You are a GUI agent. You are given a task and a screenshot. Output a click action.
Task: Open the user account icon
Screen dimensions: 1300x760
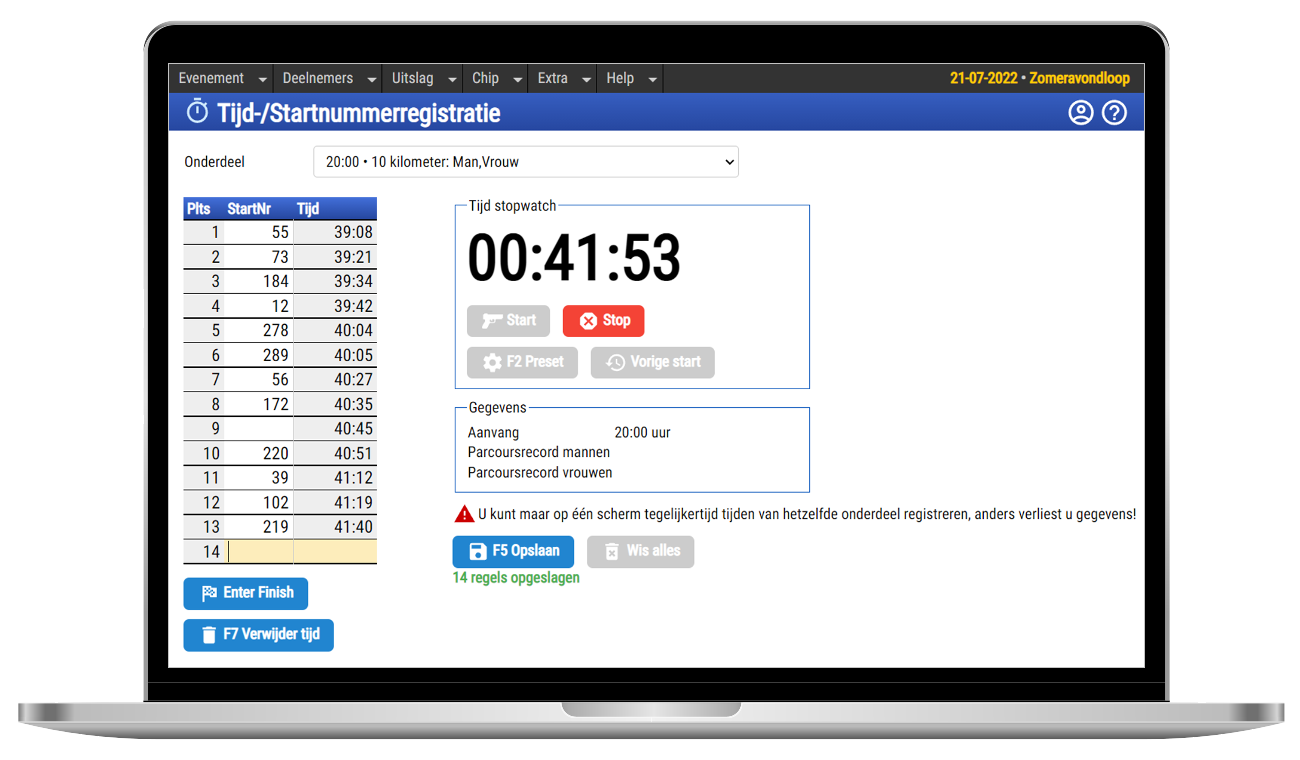pyautogui.click(x=1081, y=113)
